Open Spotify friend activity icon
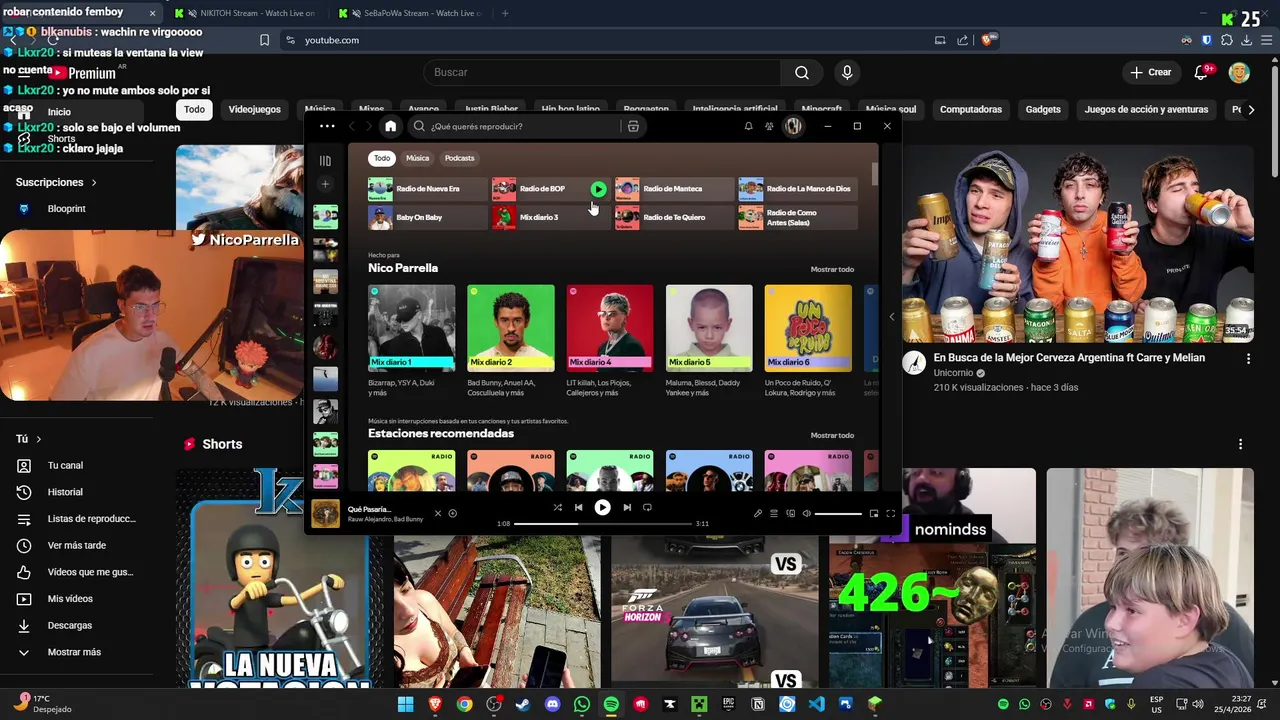This screenshot has width=1280, height=720. pyautogui.click(x=769, y=126)
